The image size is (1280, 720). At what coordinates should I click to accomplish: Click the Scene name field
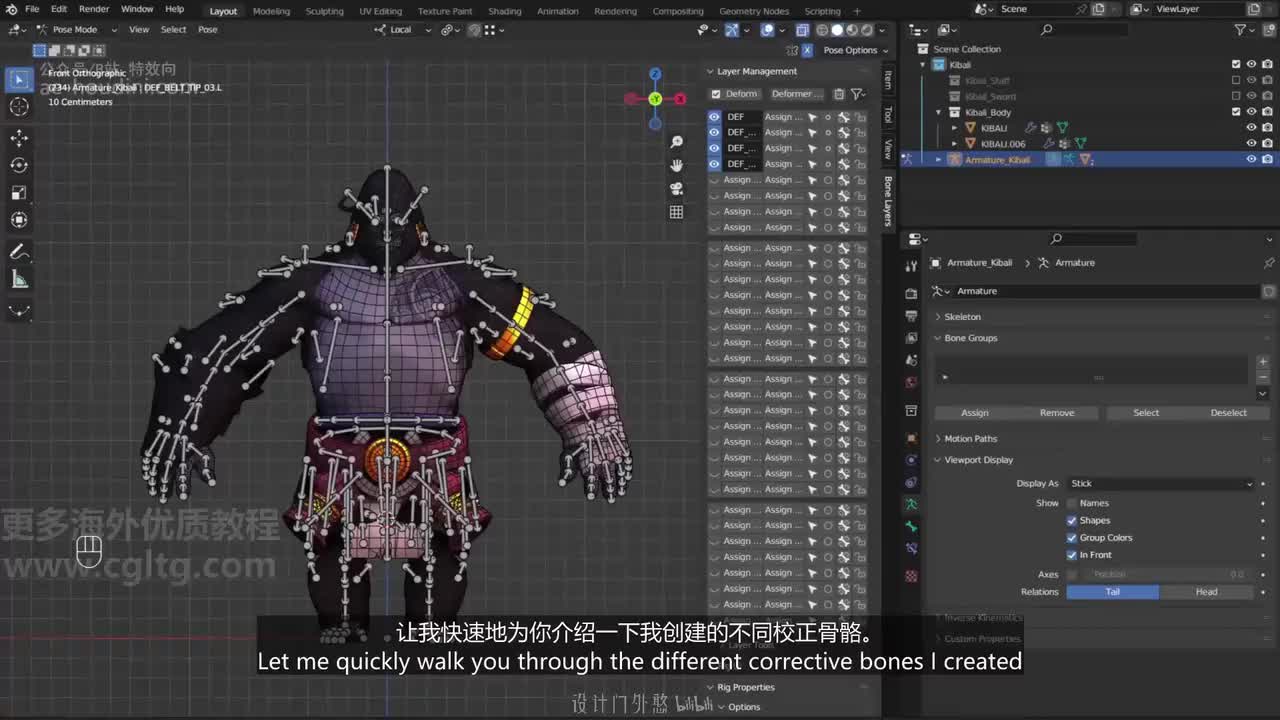pyautogui.click(x=1036, y=9)
